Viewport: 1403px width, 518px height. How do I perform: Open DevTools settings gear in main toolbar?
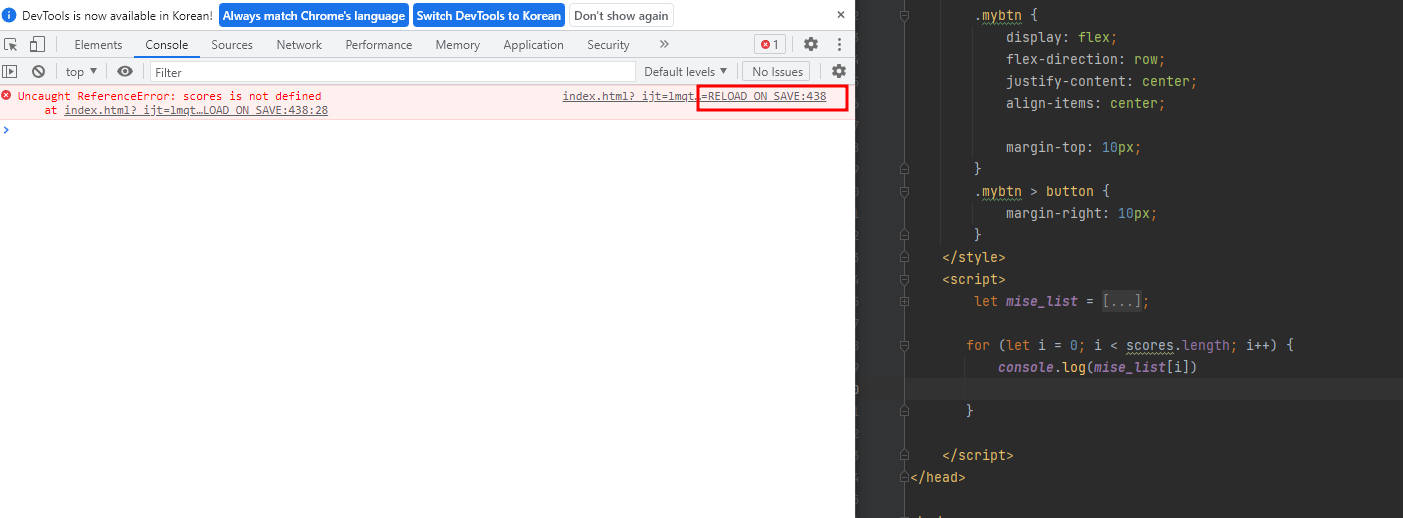click(811, 44)
